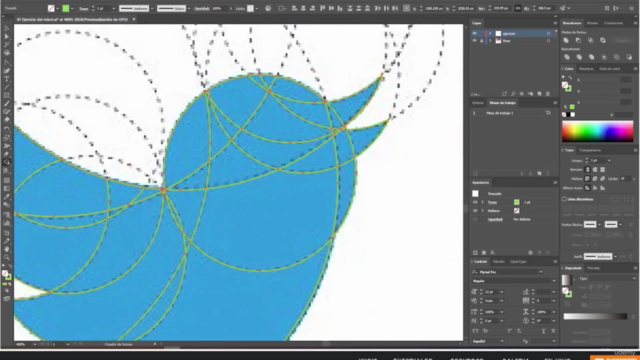Close the 01 Ejercicio document tab
The height and width of the screenshot is (360, 640).
[134, 19]
